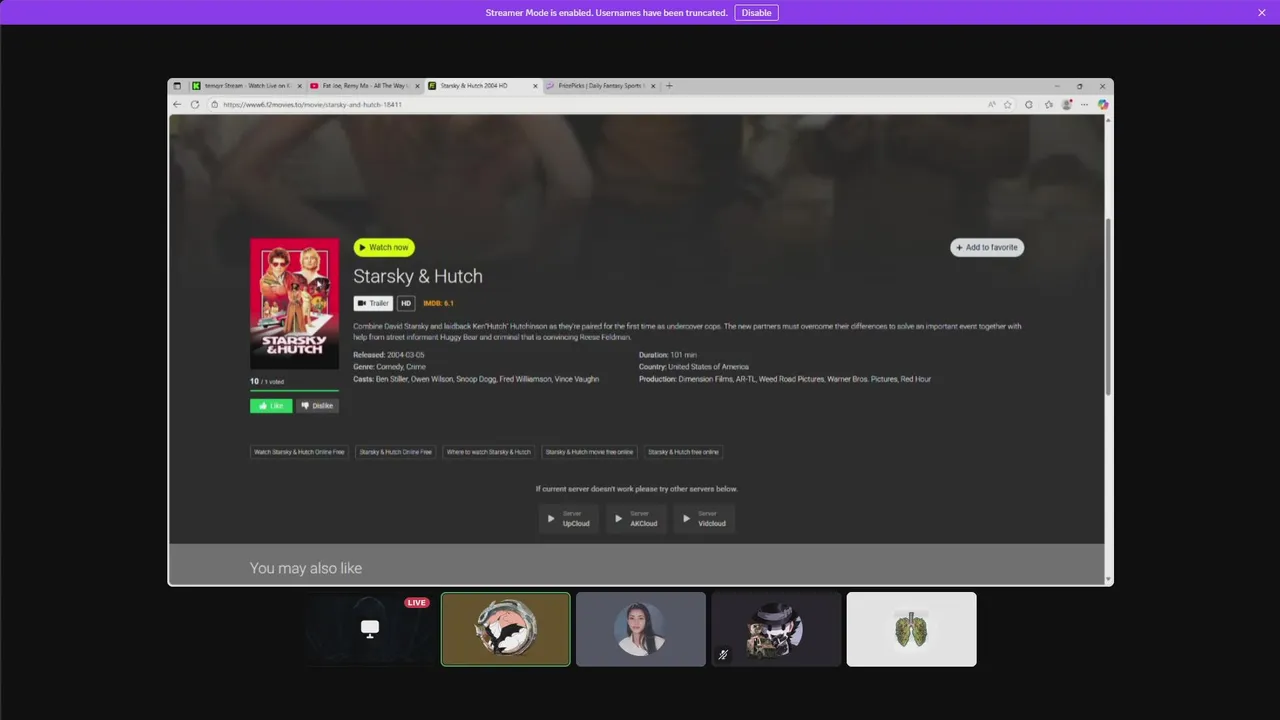Image resolution: width=1280 pixels, height=720 pixels.
Task: Close the Starsky & Hutch browser tab
Action: [535, 86]
